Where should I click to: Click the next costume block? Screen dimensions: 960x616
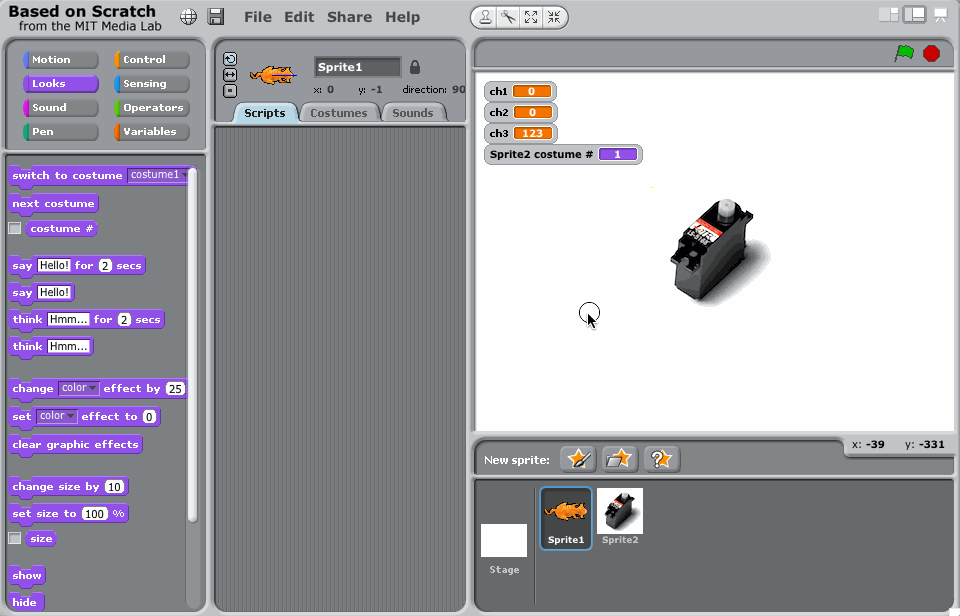click(x=54, y=203)
